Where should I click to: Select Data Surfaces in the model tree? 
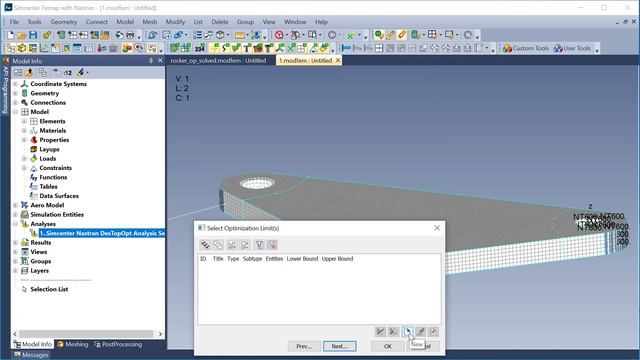(x=59, y=196)
